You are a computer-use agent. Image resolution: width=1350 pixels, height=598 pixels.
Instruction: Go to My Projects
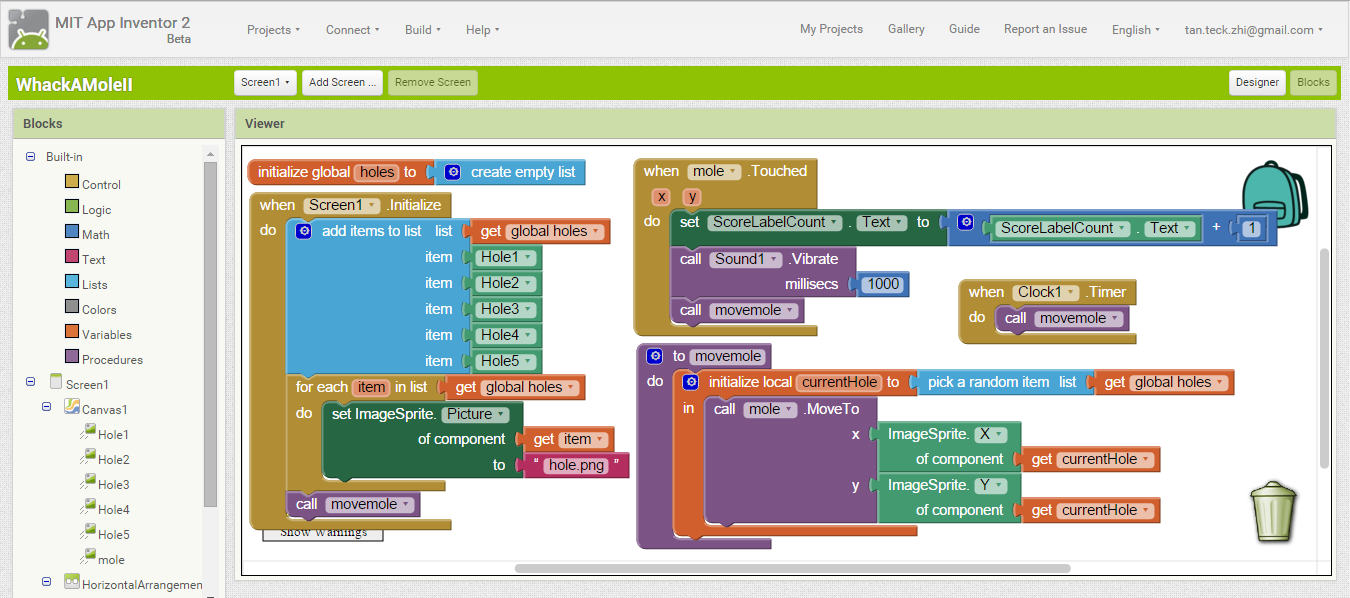(x=831, y=29)
